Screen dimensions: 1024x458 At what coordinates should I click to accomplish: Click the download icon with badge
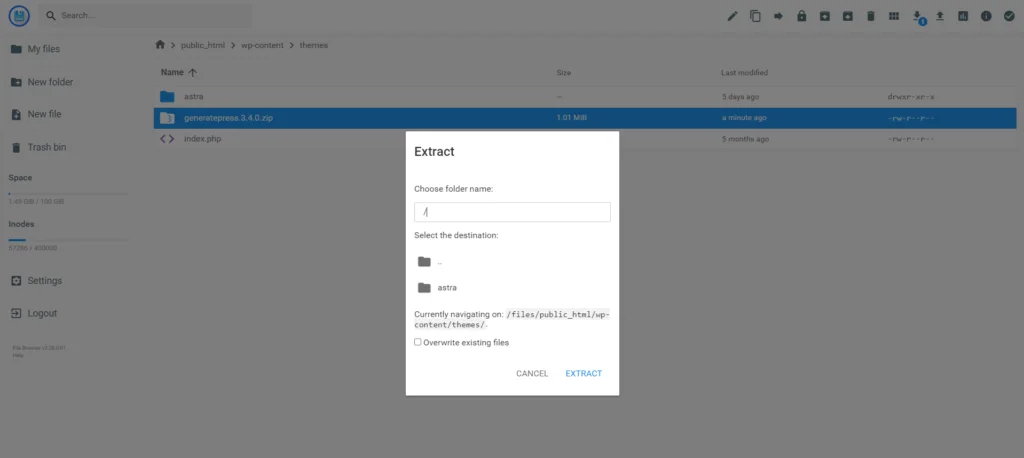(918, 17)
